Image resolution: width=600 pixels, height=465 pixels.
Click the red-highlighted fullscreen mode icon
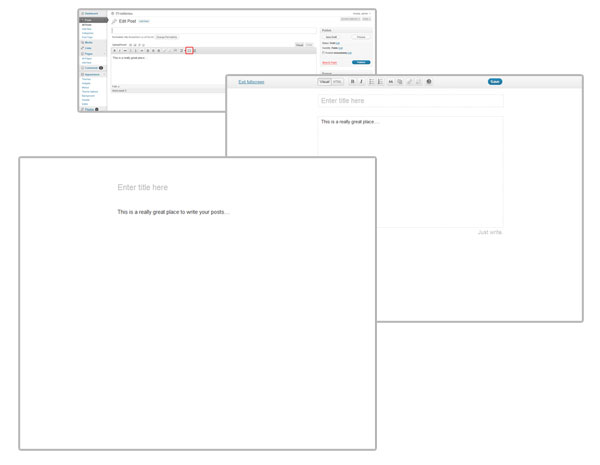189,50
